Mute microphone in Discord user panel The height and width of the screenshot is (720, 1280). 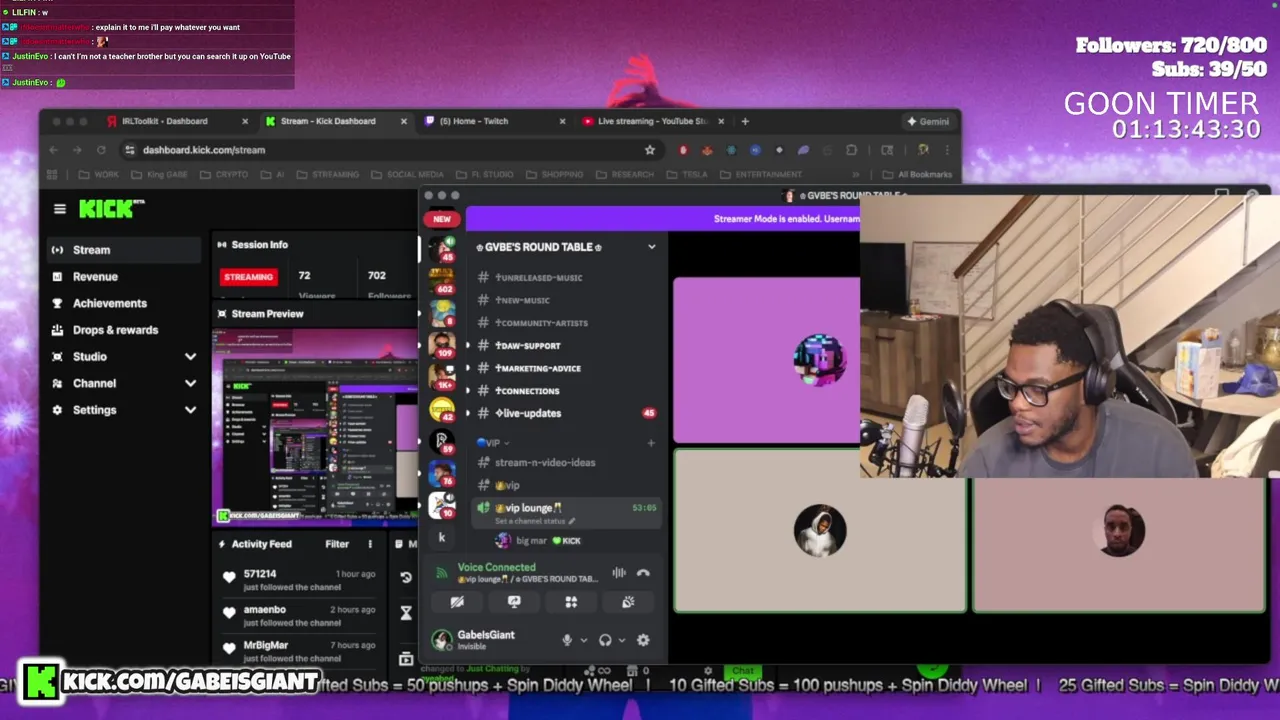pos(567,640)
